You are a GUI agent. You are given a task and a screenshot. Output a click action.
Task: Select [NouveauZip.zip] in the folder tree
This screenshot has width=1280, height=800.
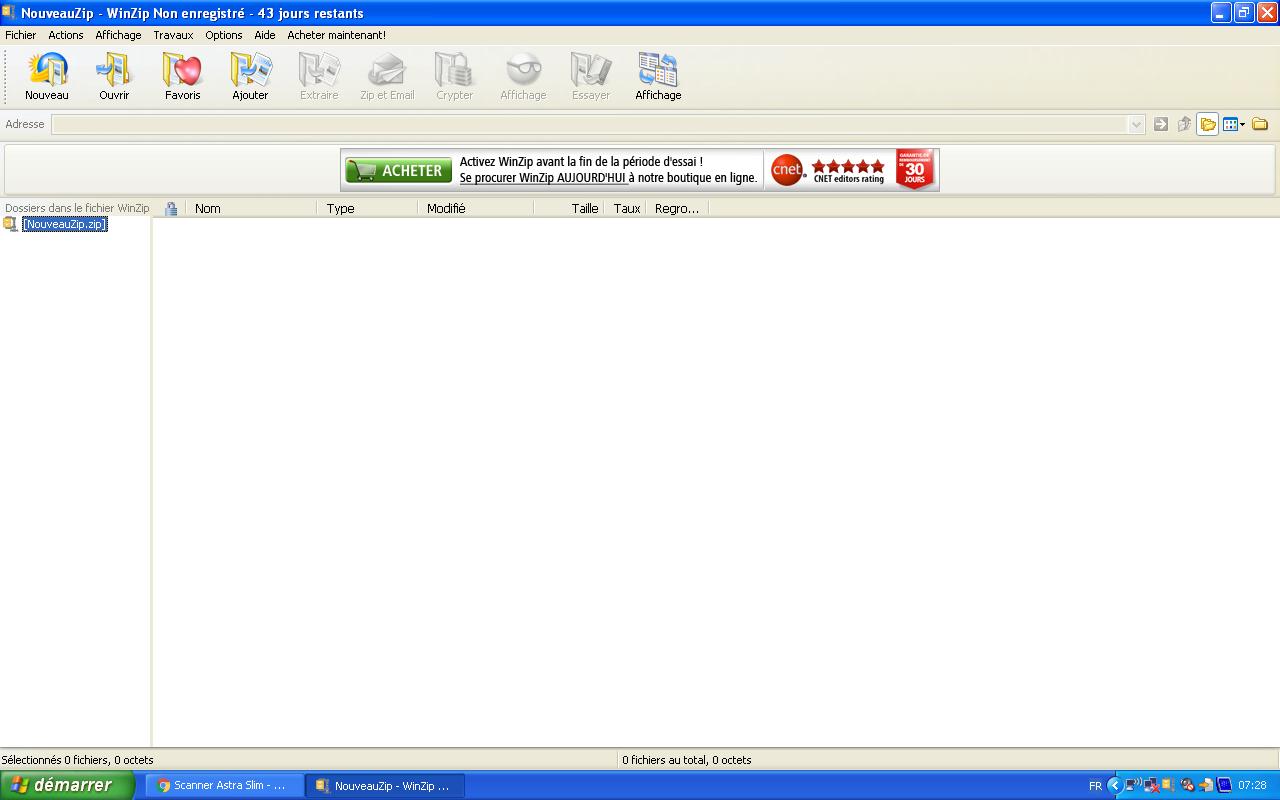point(64,224)
